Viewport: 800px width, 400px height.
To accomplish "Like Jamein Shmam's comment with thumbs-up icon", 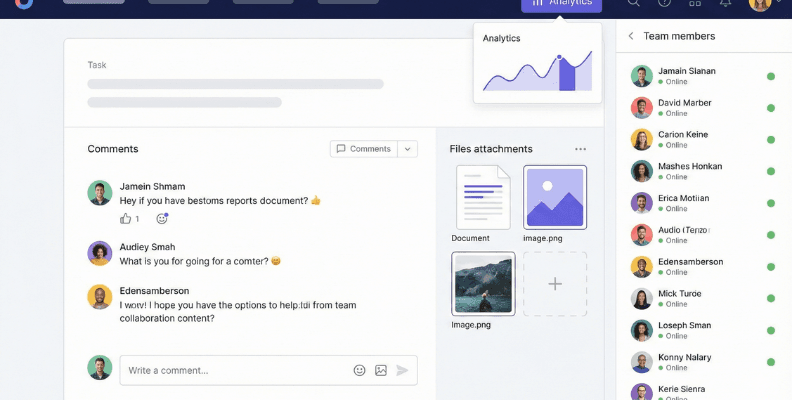I will click(126, 219).
